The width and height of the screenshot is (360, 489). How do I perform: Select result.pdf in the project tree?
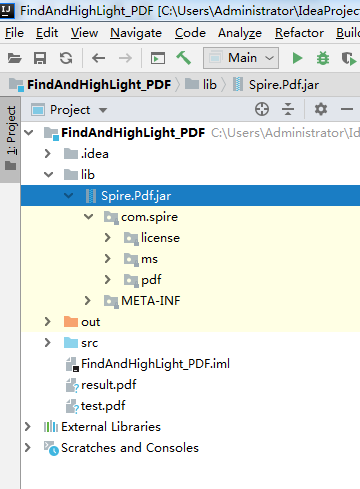[101, 385]
